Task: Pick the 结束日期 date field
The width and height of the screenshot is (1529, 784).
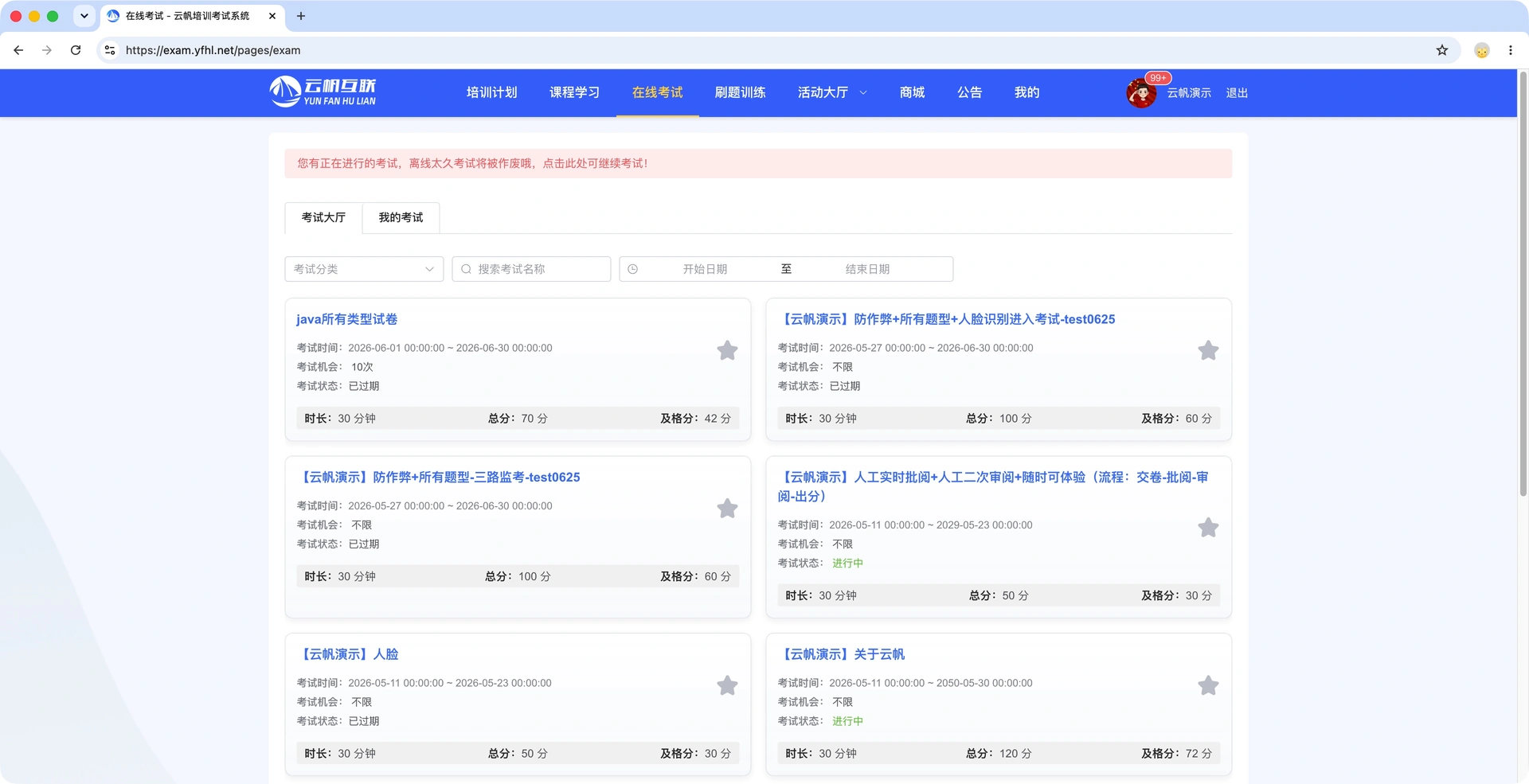Action: point(867,269)
